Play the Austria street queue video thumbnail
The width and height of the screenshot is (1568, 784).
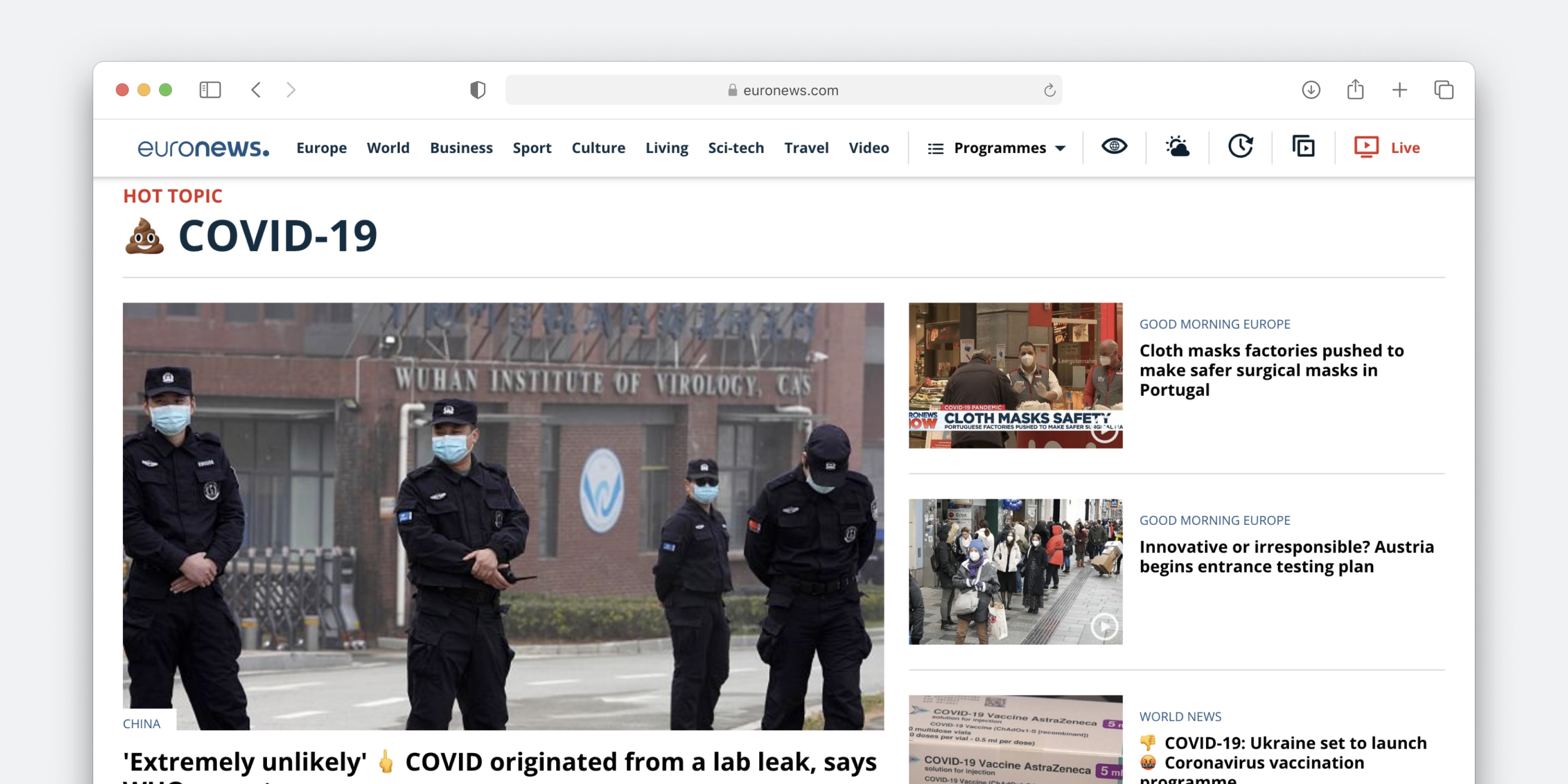pyautogui.click(x=1015, y=571)
